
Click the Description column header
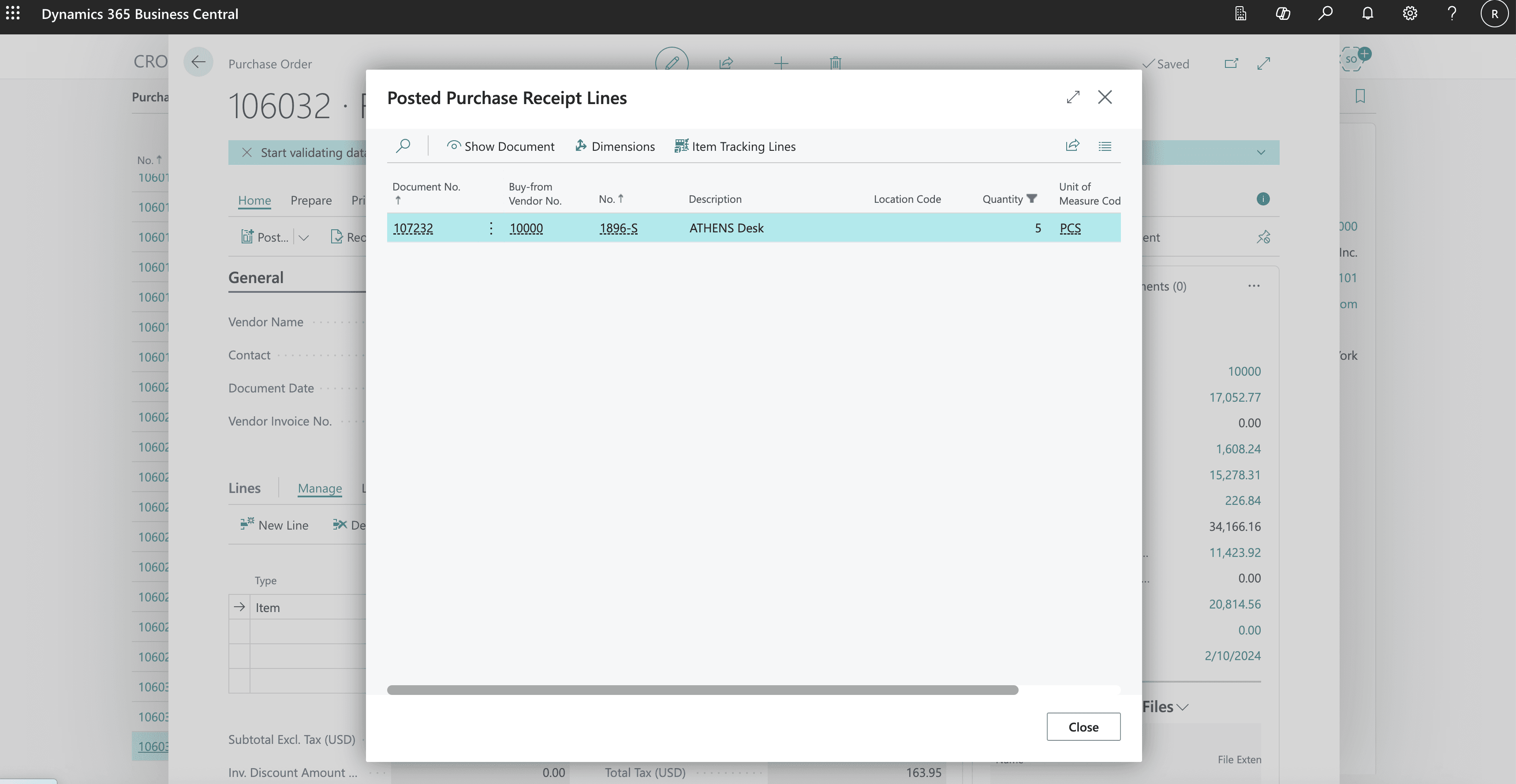(x=715, y=199)
